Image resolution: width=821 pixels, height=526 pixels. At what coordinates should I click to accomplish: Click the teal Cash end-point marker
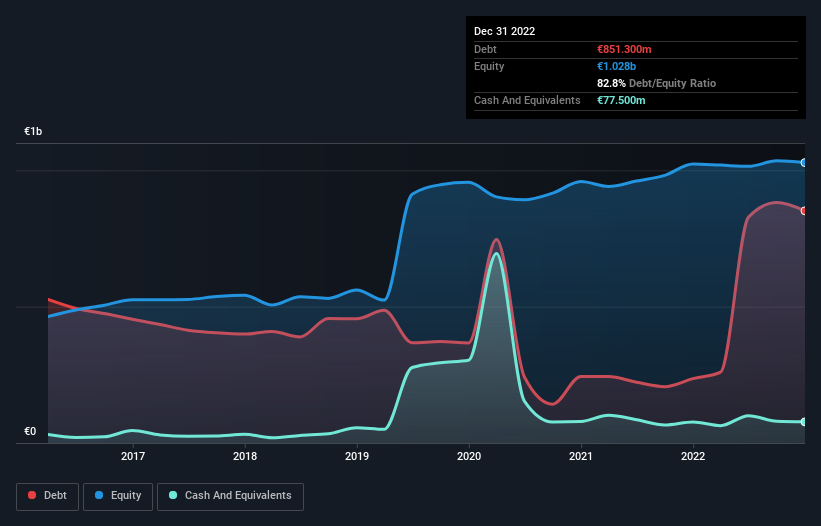pyautogui.click(x=804, y=422)
